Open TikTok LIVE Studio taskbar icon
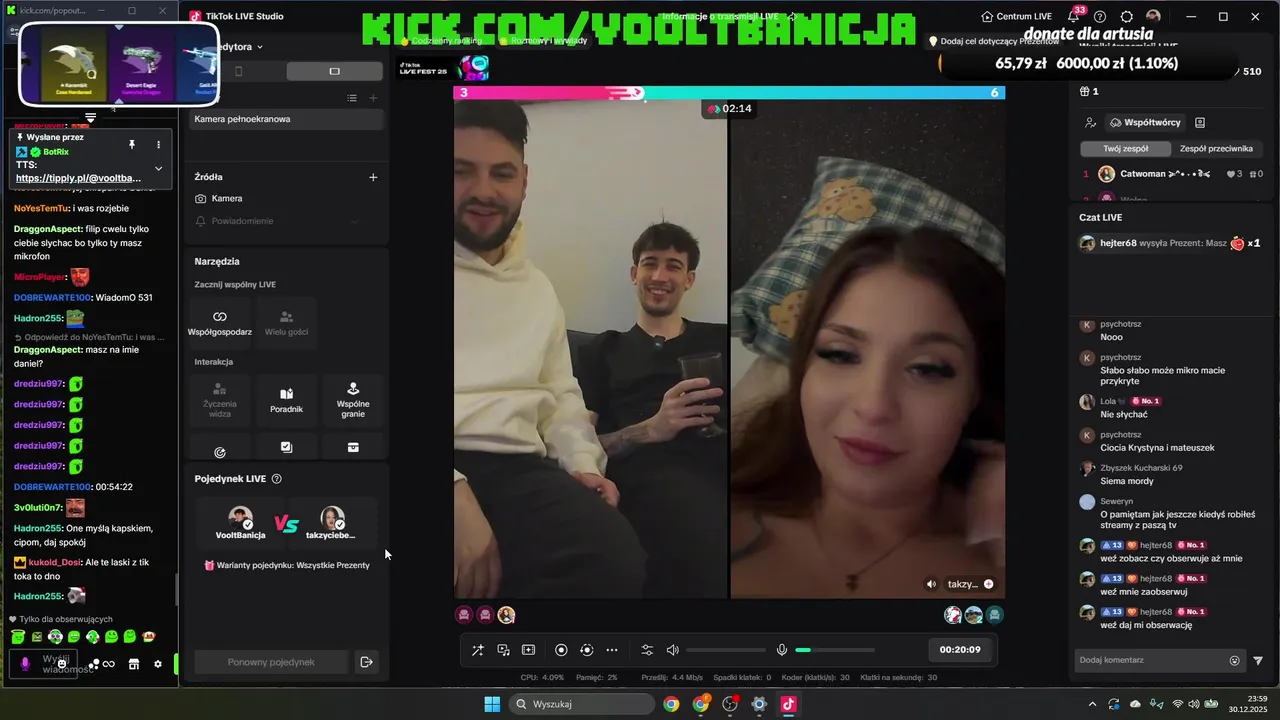 point(788,704)
